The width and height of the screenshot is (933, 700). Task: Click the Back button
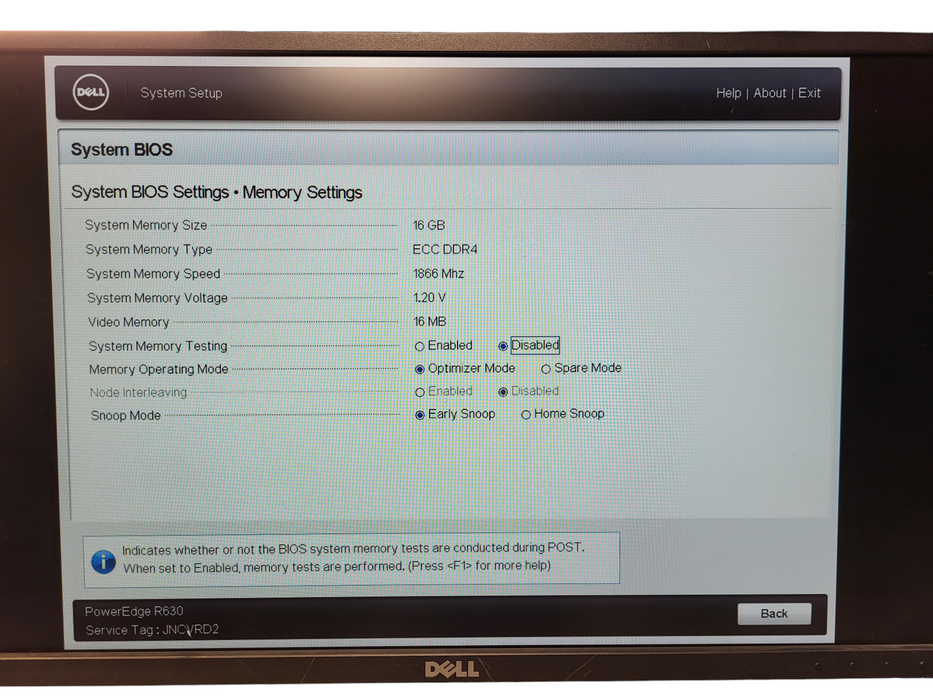pos(774,614)
